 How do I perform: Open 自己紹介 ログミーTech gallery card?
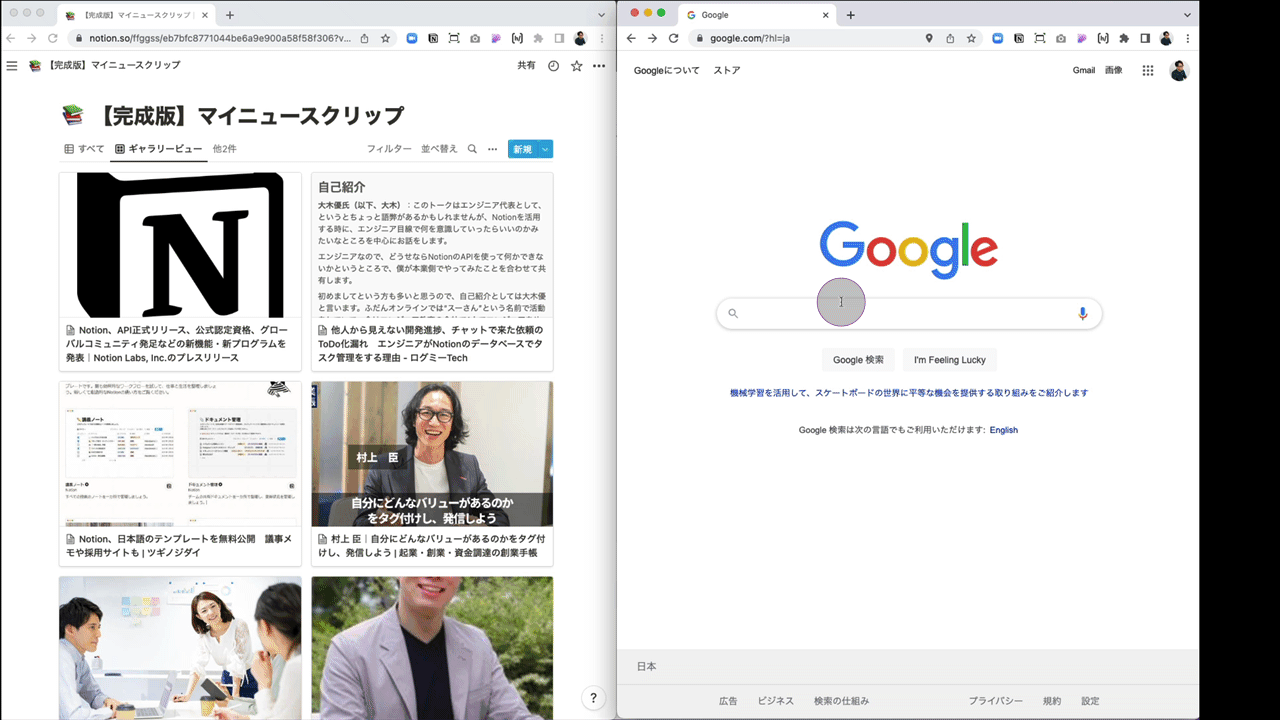432,271
